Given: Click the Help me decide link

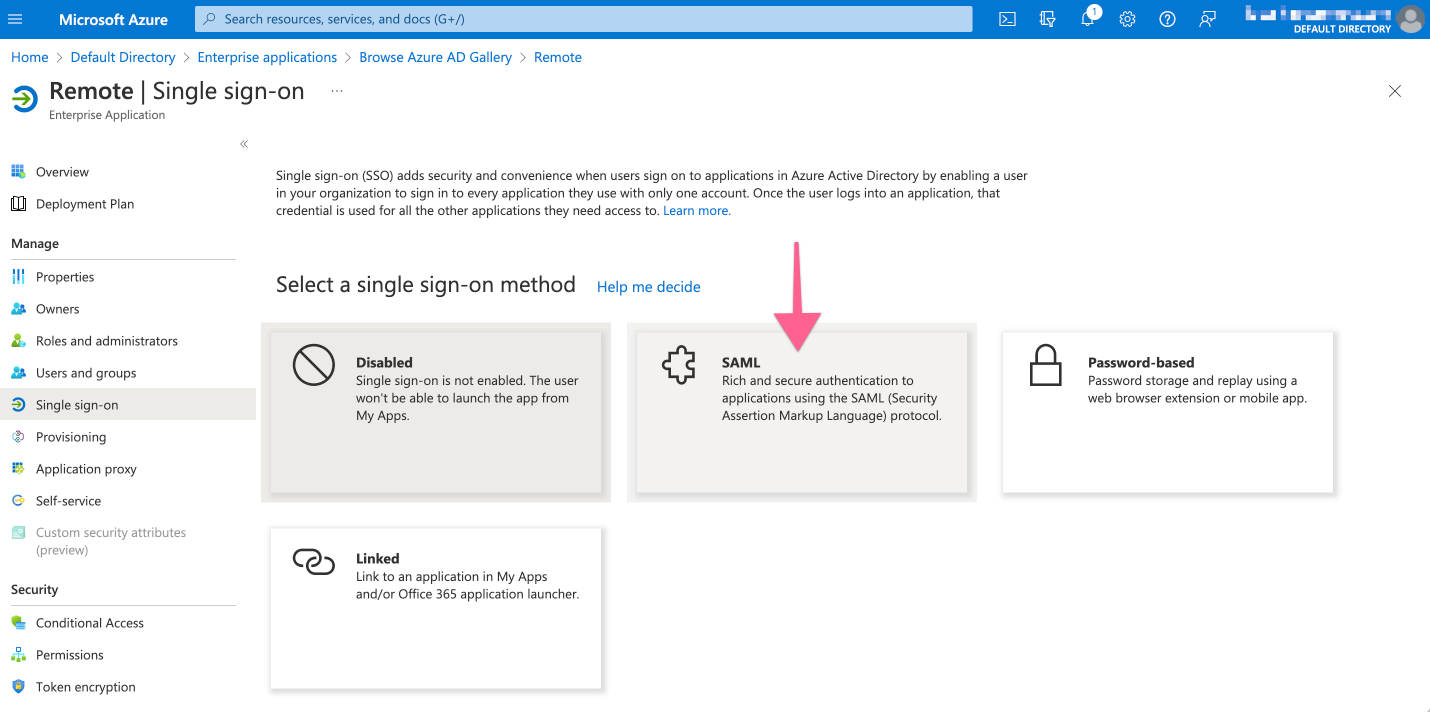Looking at the screenshot, I should click(648, 287).
